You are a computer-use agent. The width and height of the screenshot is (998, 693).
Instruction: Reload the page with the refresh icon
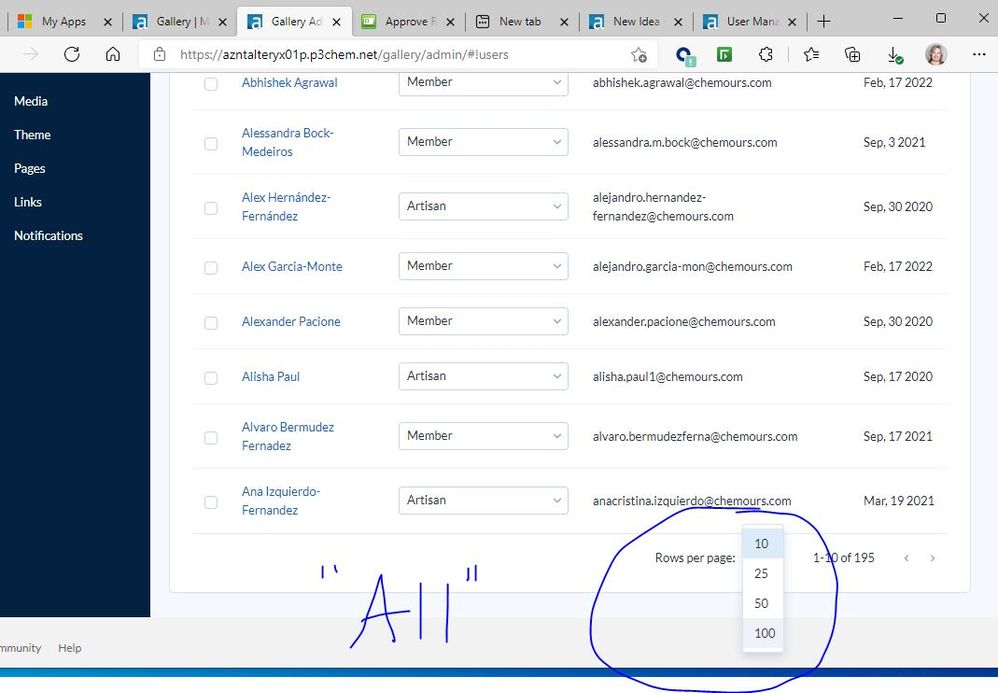pos(72,54)
